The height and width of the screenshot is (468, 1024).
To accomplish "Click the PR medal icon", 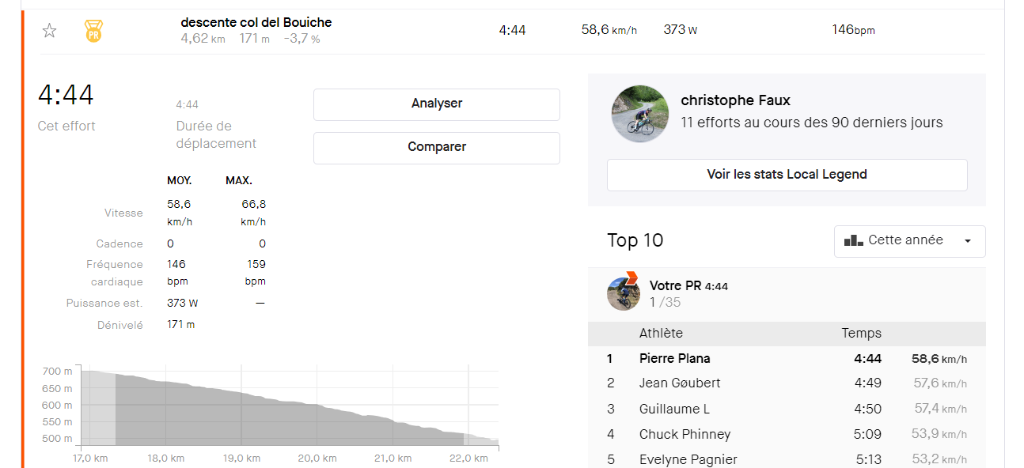I will [93, 31].
